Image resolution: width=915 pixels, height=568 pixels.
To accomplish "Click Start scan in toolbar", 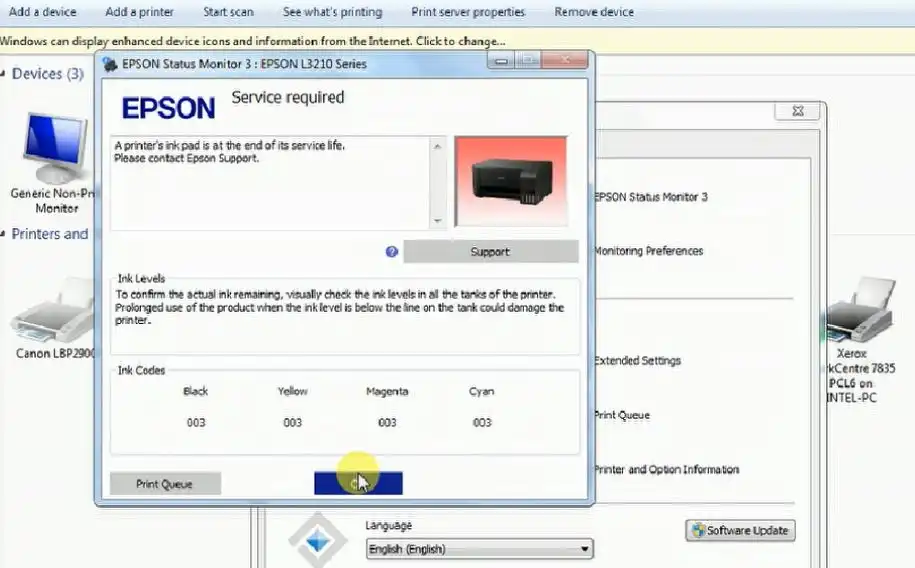I will (228, 12).
